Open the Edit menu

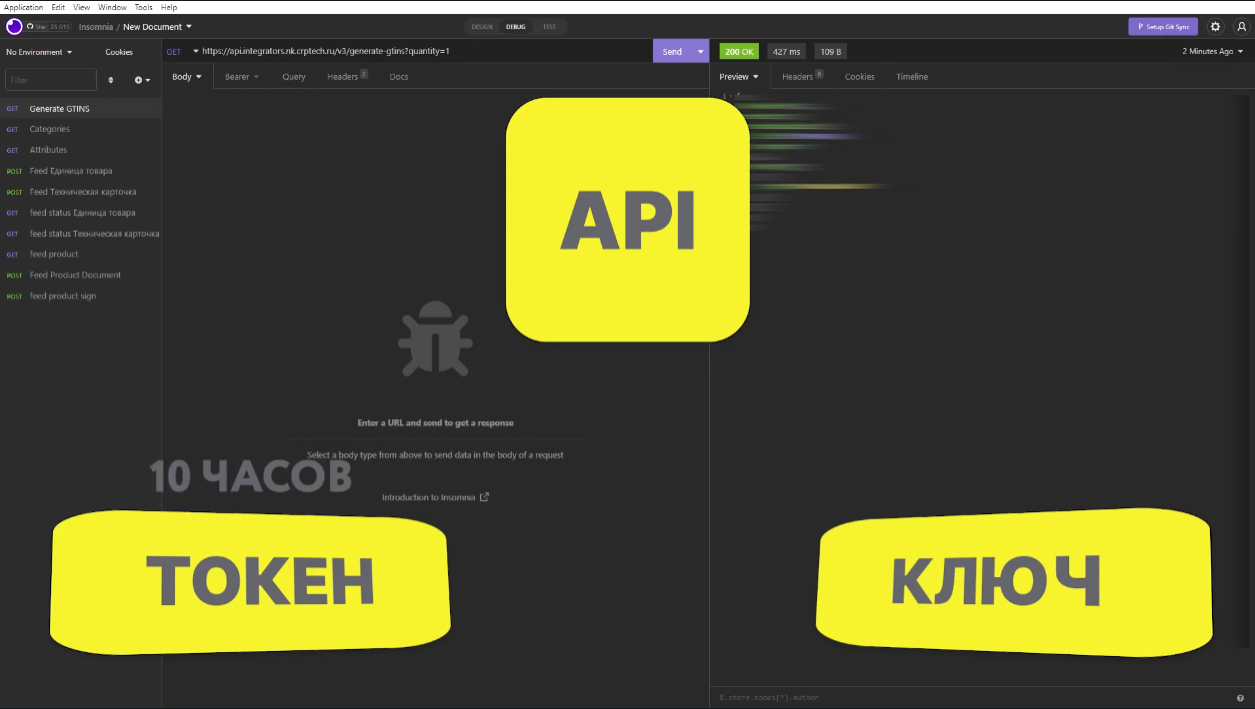point(59,7)
